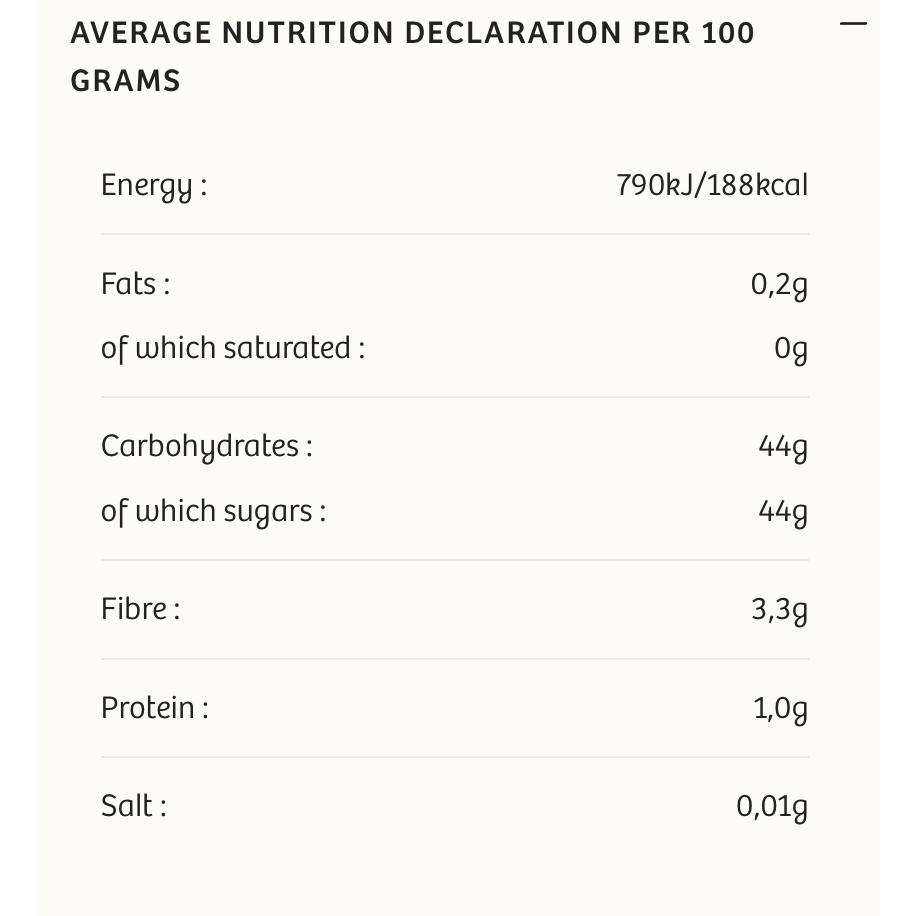
Task: Click the 44g value beside sugars
Action: [x=782, y=512]
